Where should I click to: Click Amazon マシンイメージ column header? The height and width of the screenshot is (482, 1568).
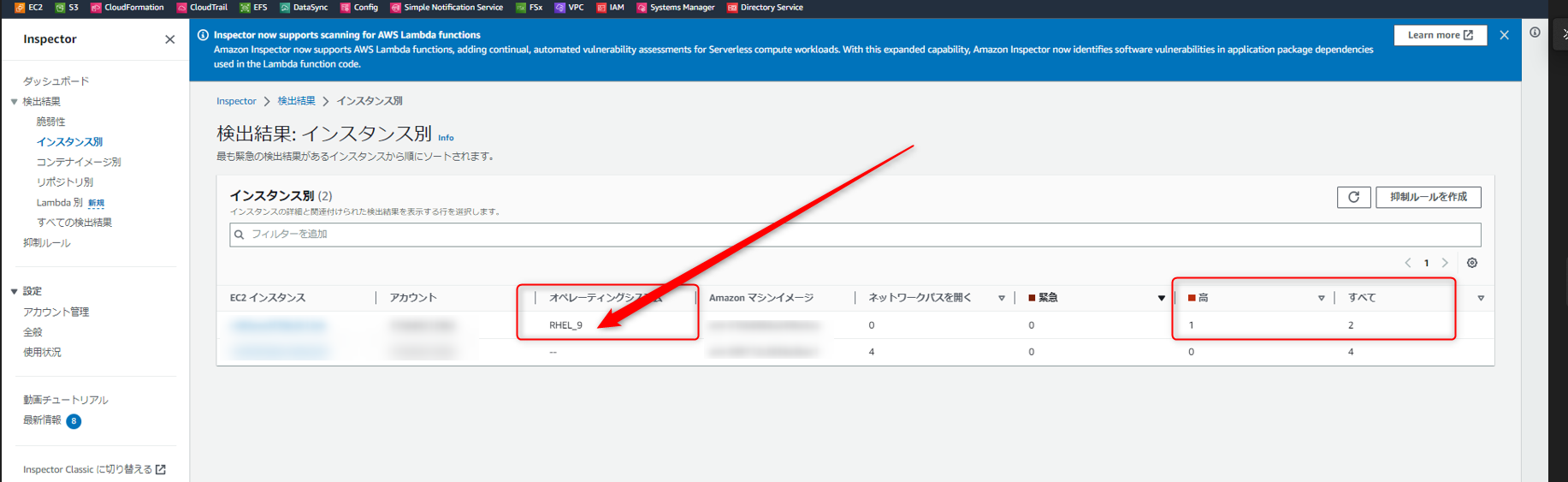click(761, 298)
